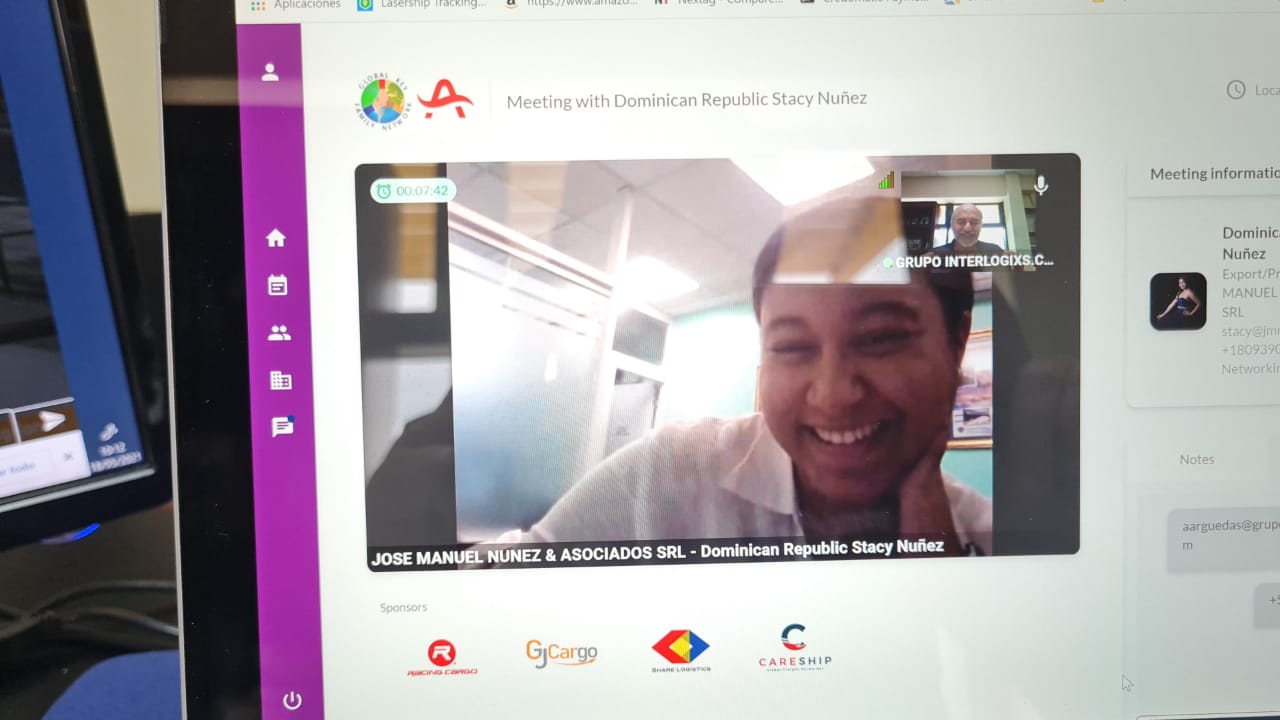Click the Careship sponsor logo
The height and width of the screenshot is (720, 1280).
pyautogui.click(x=794, y=648)
